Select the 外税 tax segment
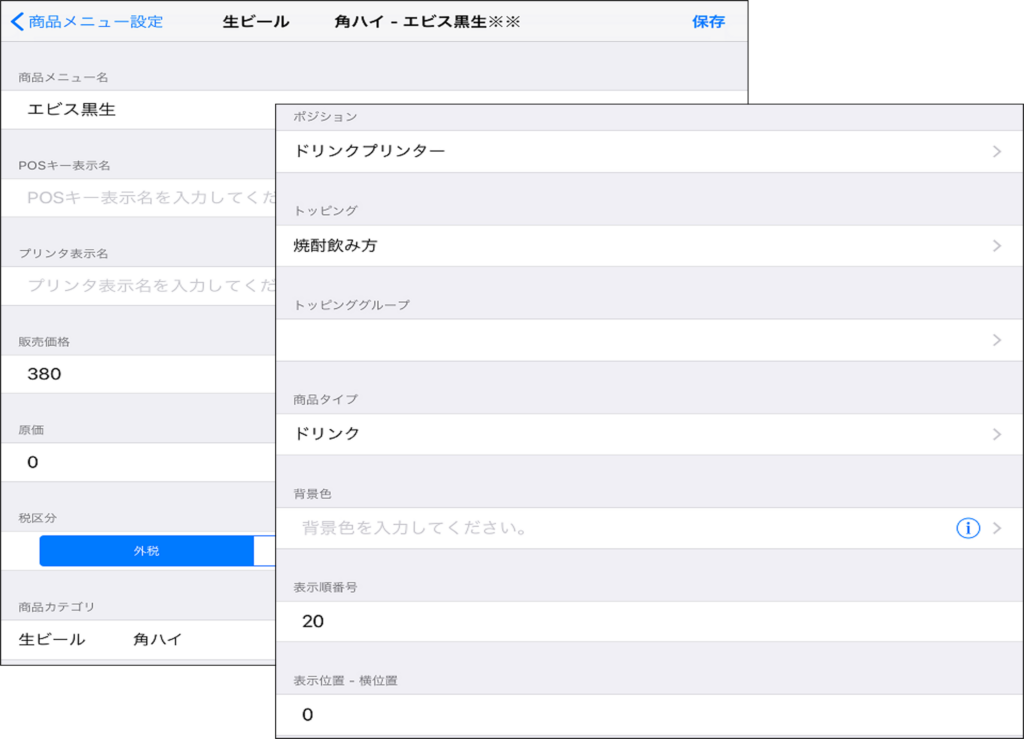Image resolution: width=1024 pixels, height=739 pixels. [146, 551]
